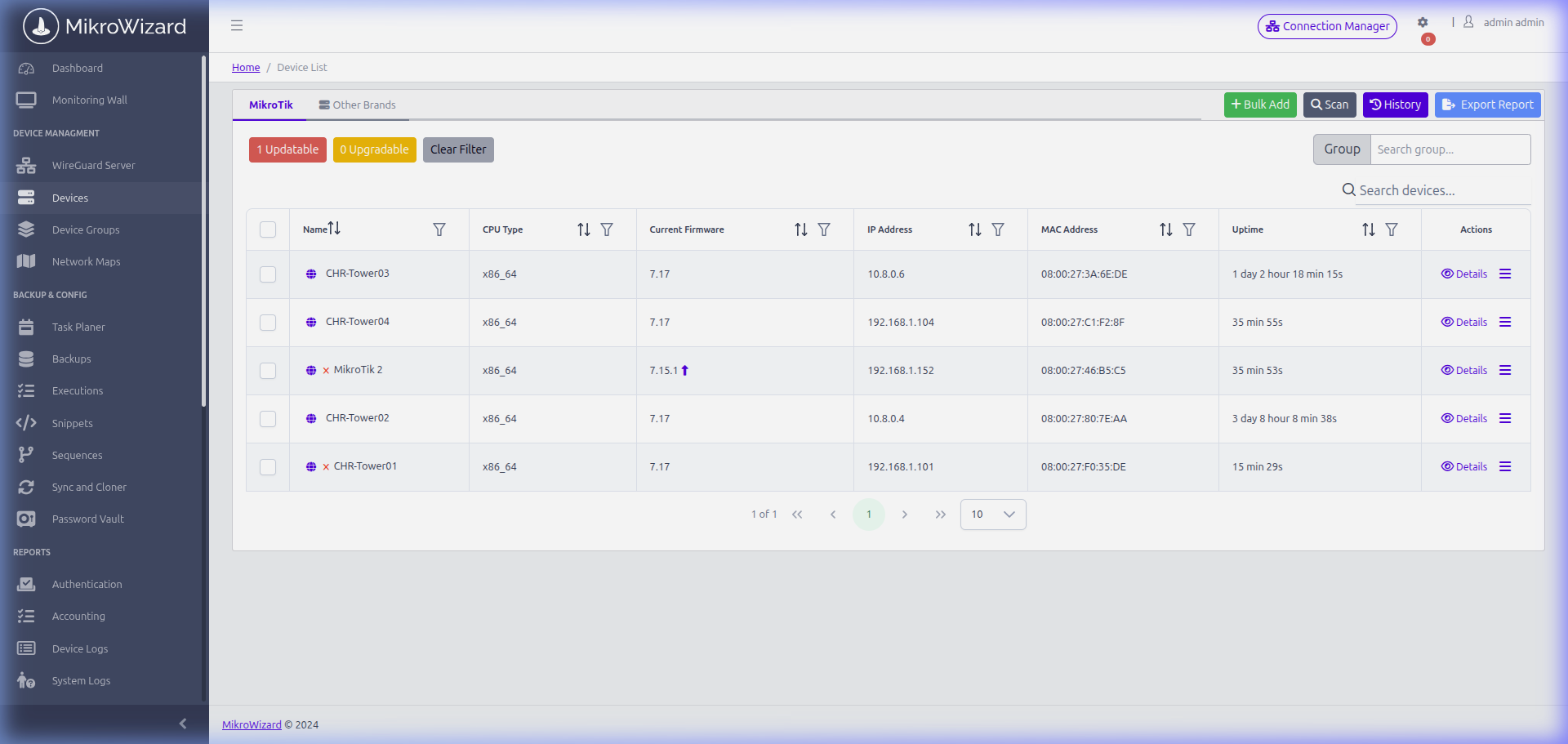Select checkbox for CHR-Tower02 row
The width and height of the screenshot is (1568, 744).
point(268,419)
